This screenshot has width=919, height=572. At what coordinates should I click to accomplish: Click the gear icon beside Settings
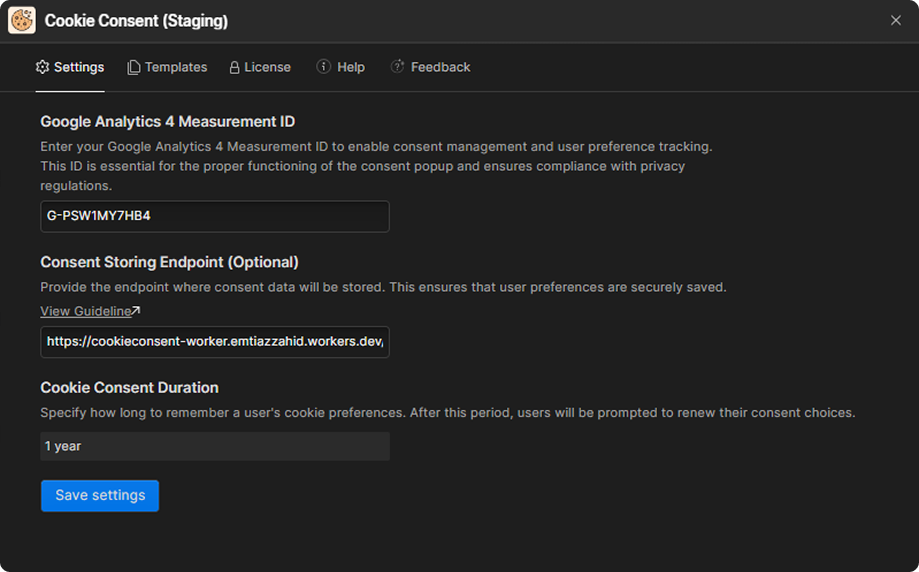click(42, 67)
